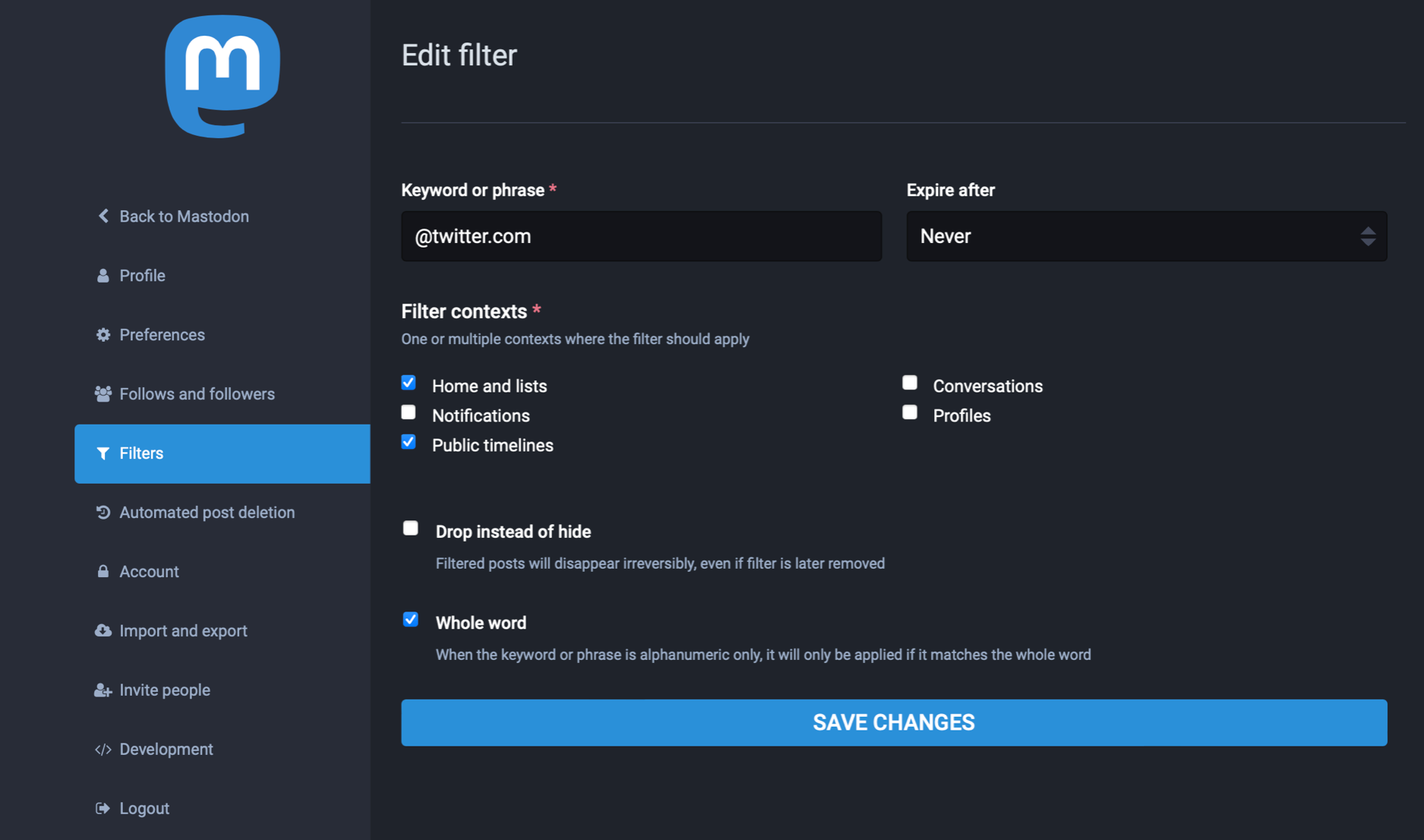Open Invite people in sidebar
Viewport: 1424px width, 840px height.
[164, 690]
